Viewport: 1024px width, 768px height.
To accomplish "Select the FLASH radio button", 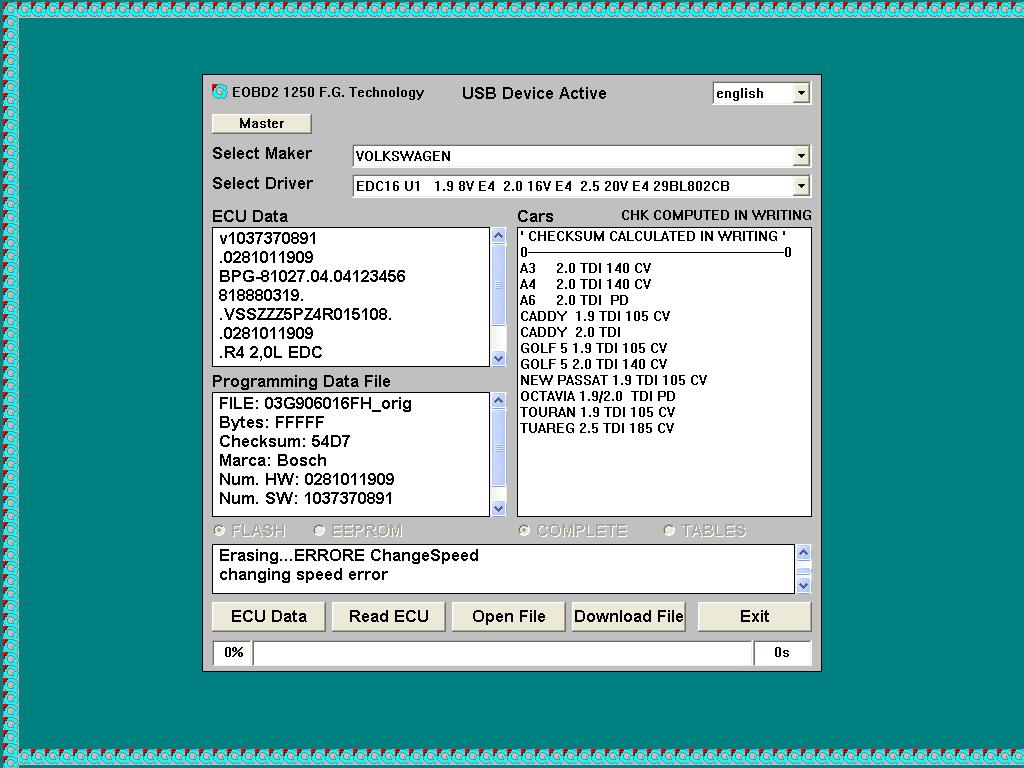I will point(220,530).
